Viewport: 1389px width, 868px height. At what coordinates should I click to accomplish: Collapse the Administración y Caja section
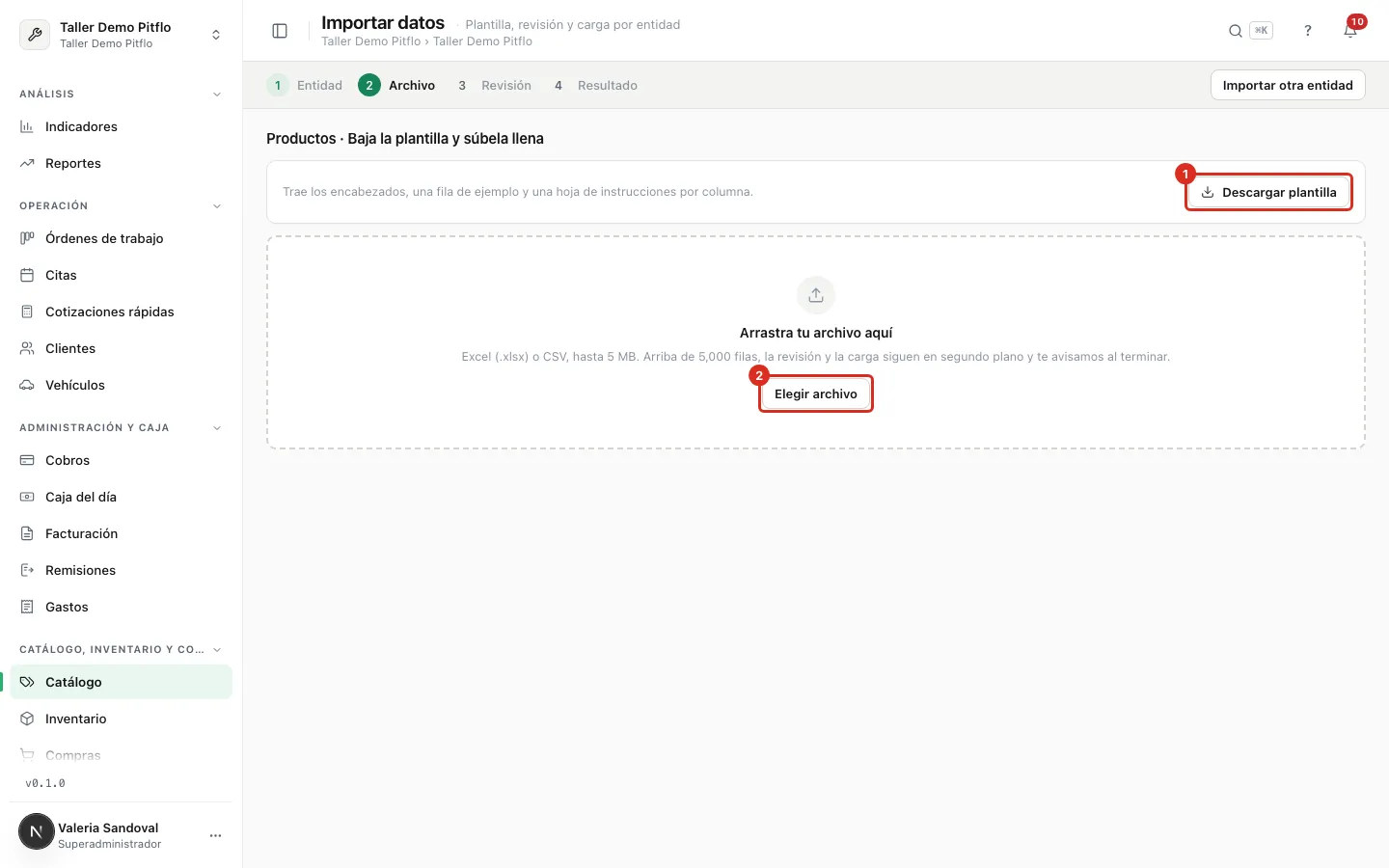coord(217,428)
